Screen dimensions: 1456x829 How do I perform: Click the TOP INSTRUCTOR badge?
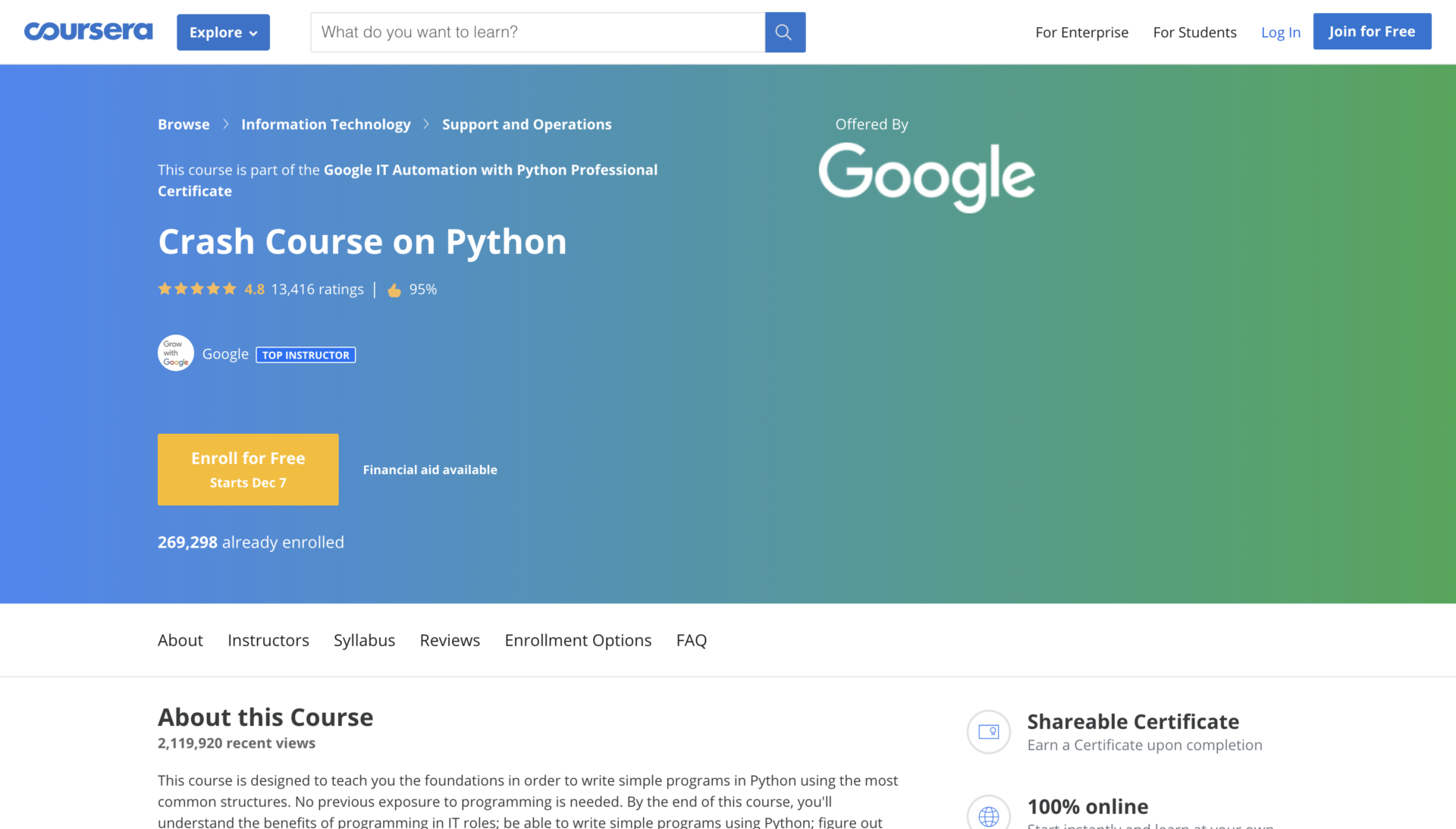(305, 354)
